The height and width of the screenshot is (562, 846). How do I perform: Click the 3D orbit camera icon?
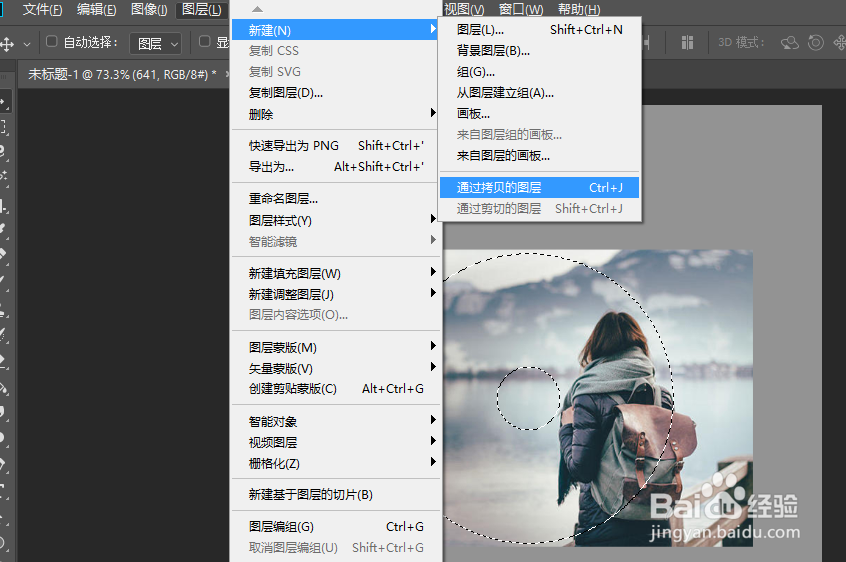(789, 43)
